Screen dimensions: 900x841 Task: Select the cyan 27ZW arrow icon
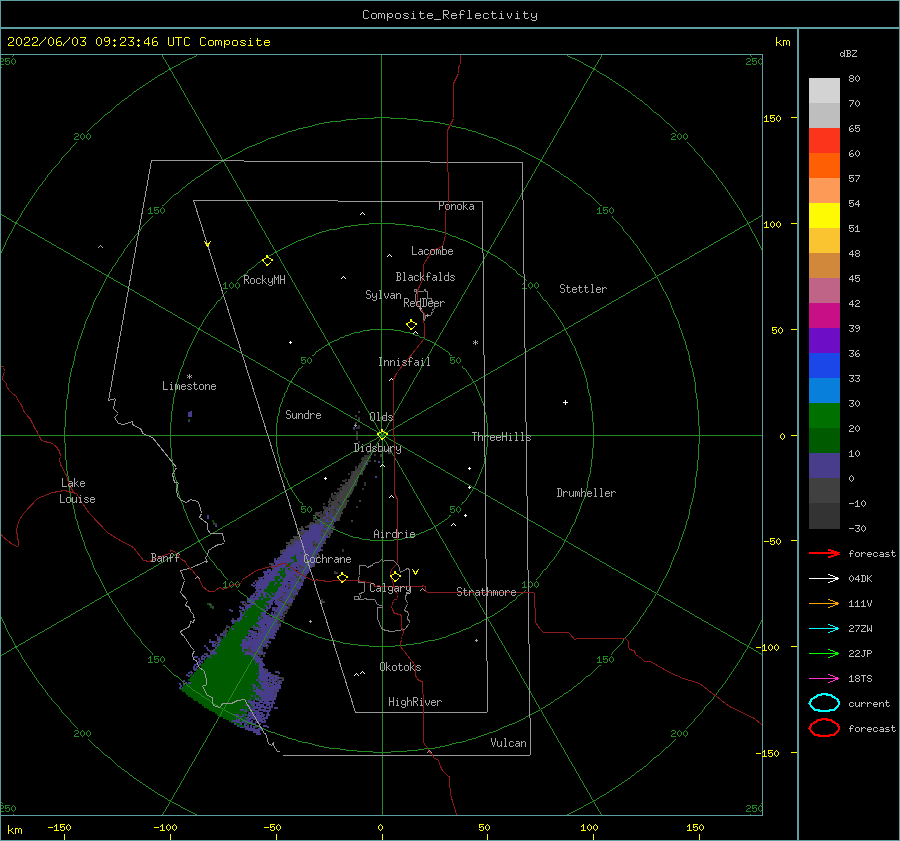pyautogui.click(x=824, y=629)
